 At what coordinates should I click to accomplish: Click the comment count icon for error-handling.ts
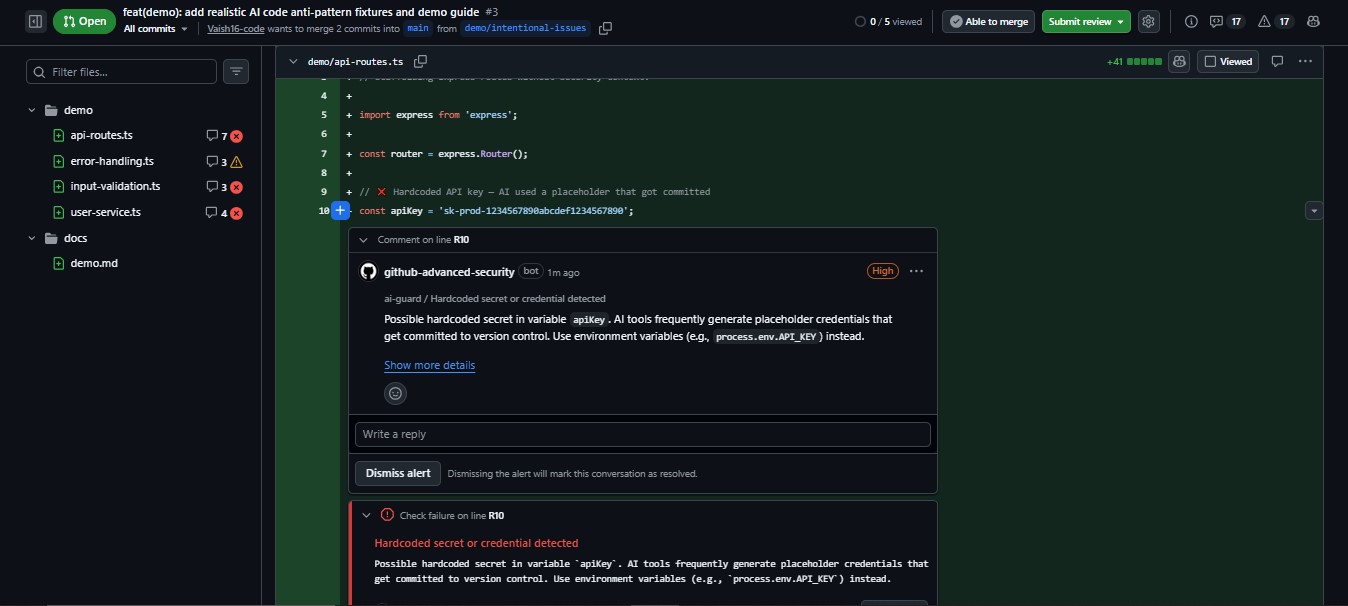(x=211, y=161)
